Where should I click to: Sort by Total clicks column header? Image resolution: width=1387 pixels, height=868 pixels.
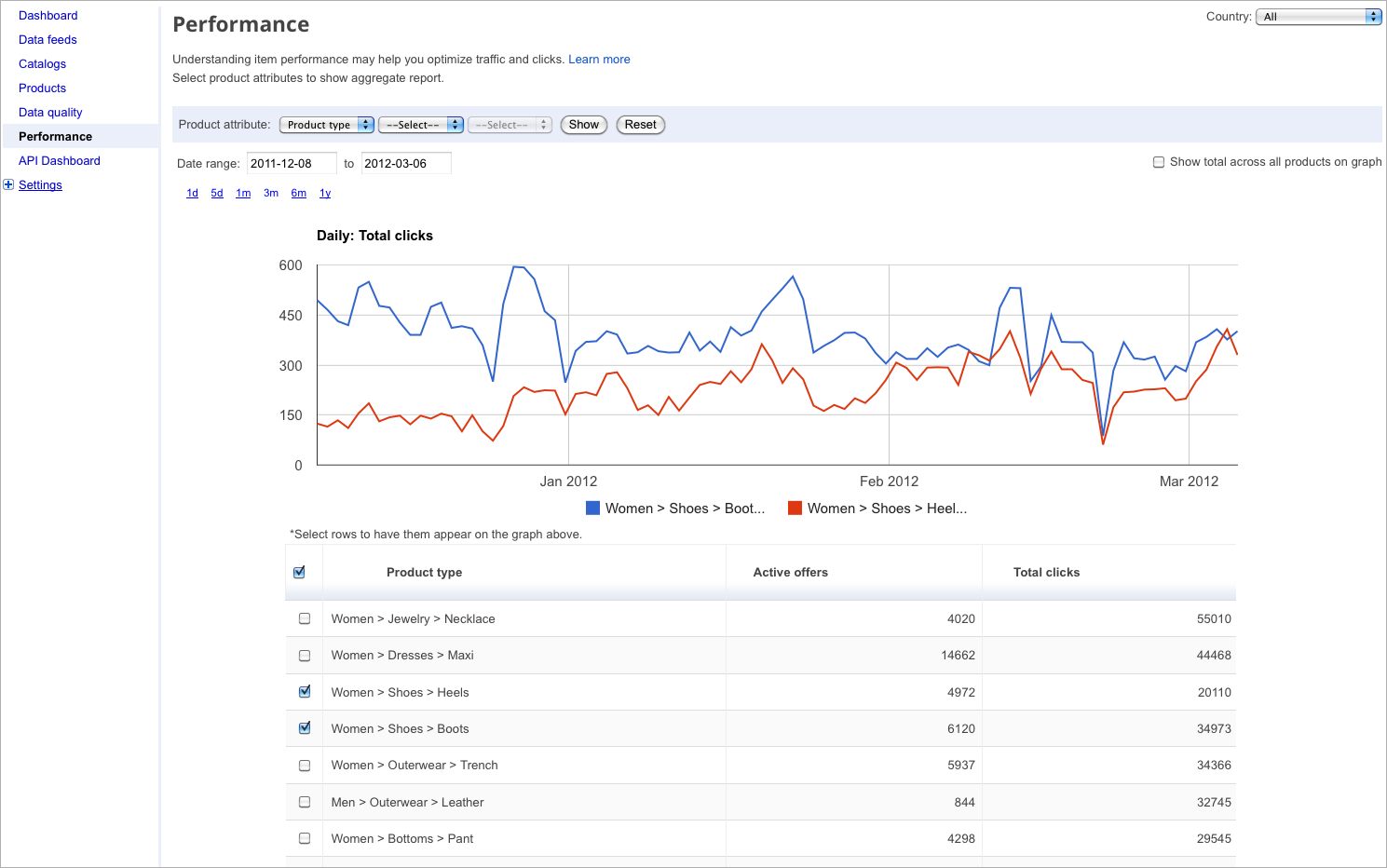click(x=1046, y=573)
